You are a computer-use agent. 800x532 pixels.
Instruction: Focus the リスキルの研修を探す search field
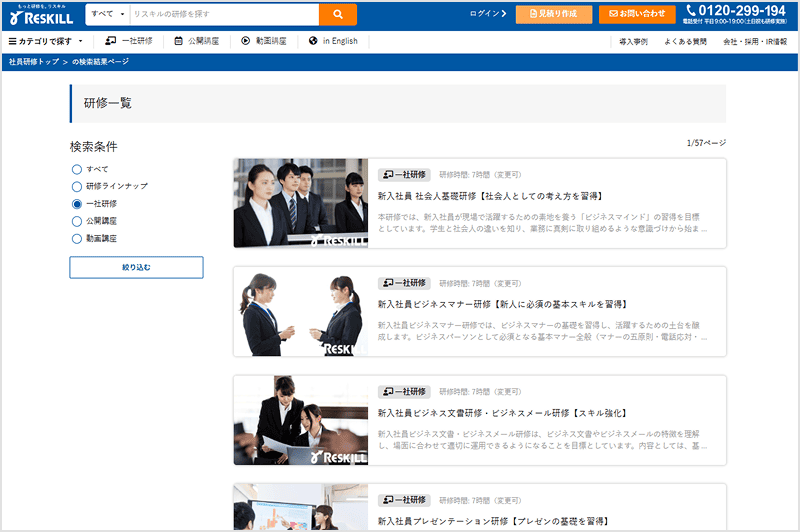coord(224,14)
